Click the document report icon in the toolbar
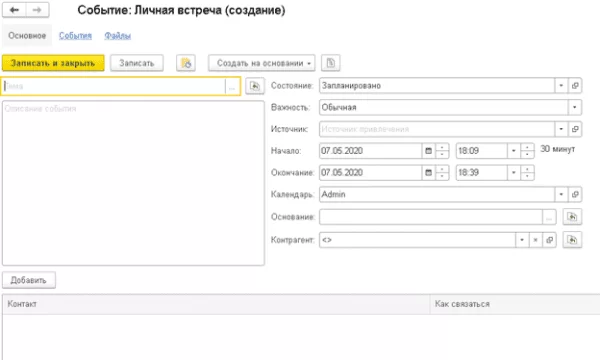The width and height of the screenshot is (600, 360). click(331, 63)
